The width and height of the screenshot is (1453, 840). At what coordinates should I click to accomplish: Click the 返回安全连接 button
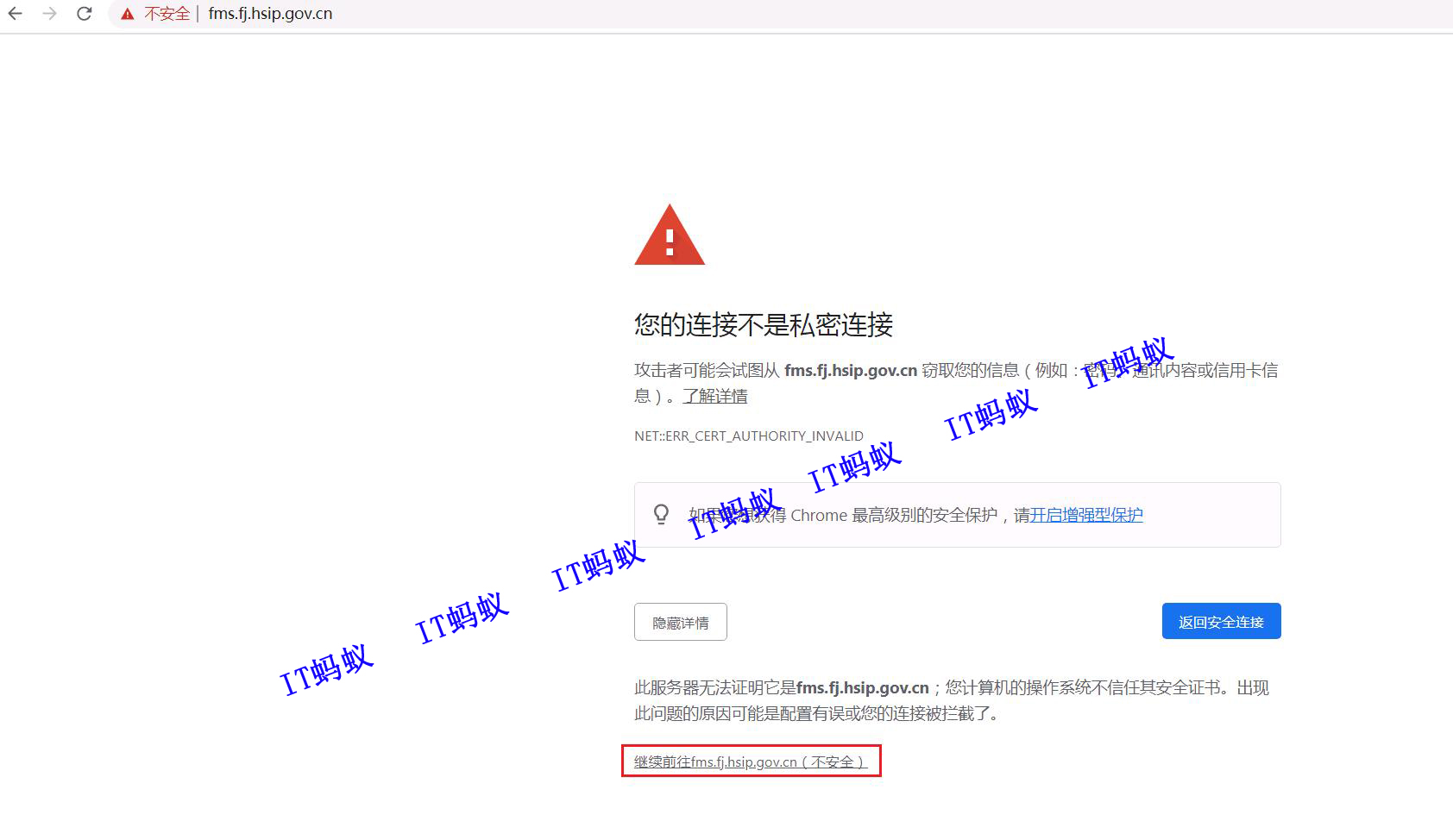(x=1221, y=620)
